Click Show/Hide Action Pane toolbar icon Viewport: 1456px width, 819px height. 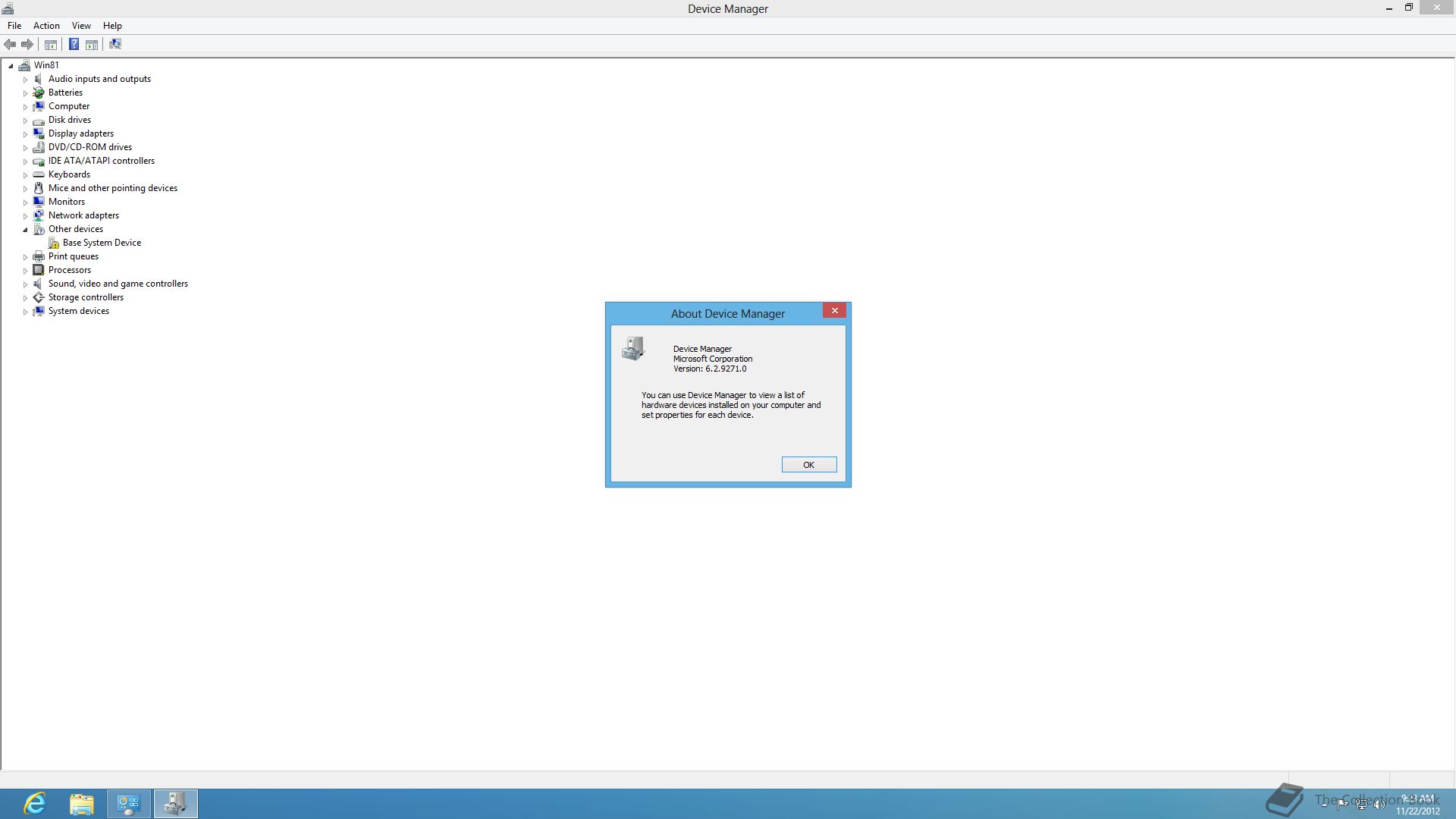point(92,45)
